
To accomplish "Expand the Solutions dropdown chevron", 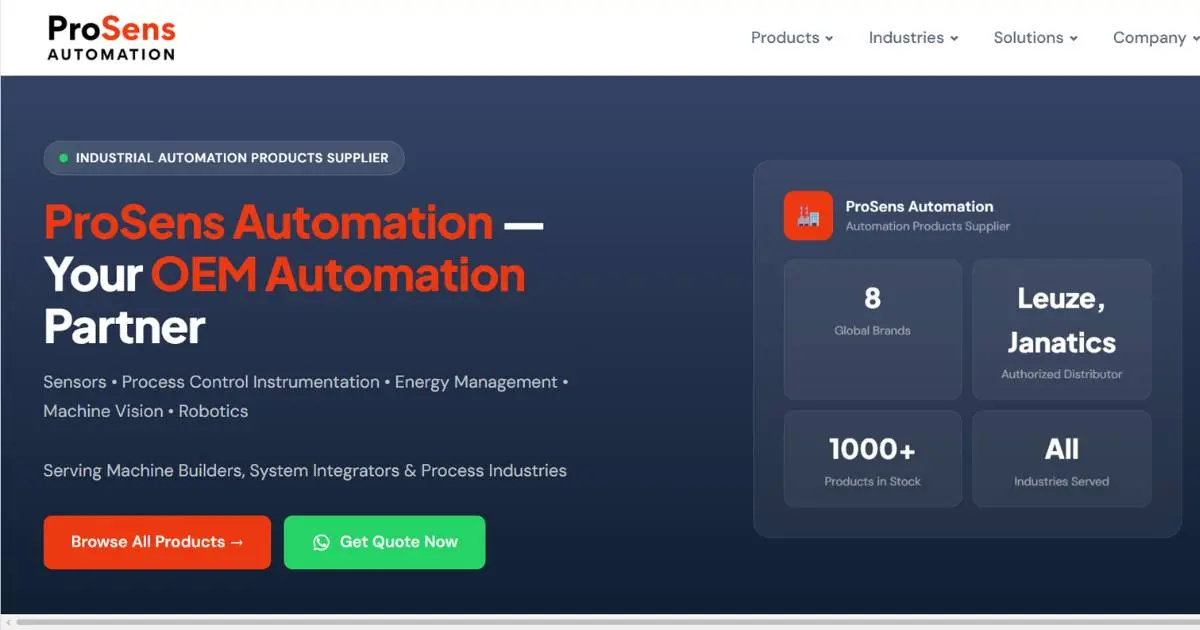I will point(1073,39).
